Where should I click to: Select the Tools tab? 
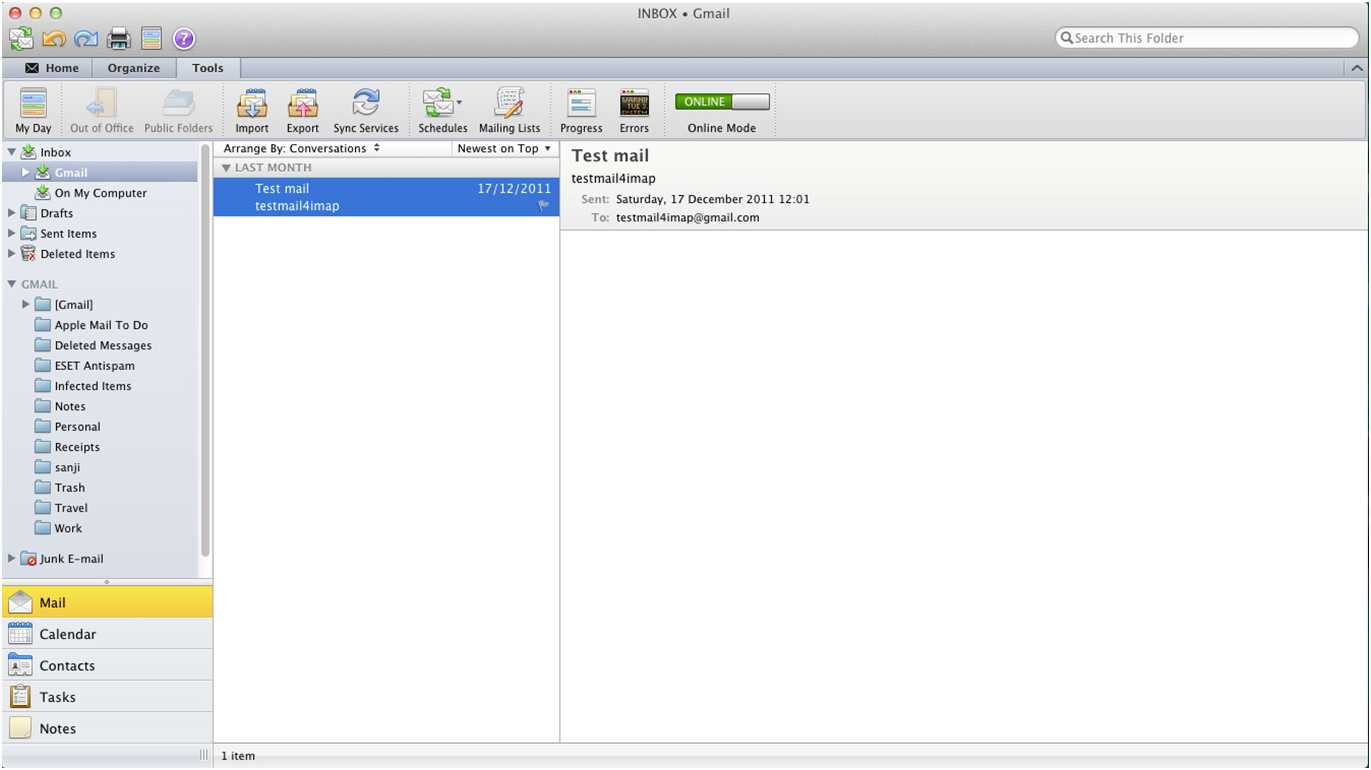pos(208,68)
